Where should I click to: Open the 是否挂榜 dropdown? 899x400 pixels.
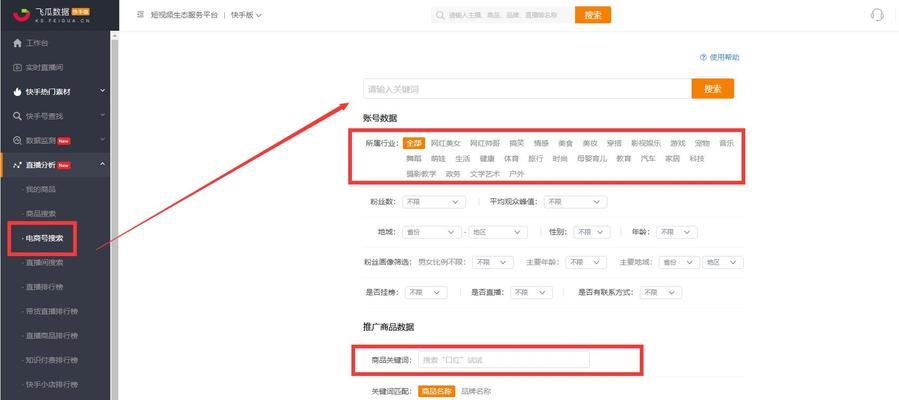coord(426,292)
